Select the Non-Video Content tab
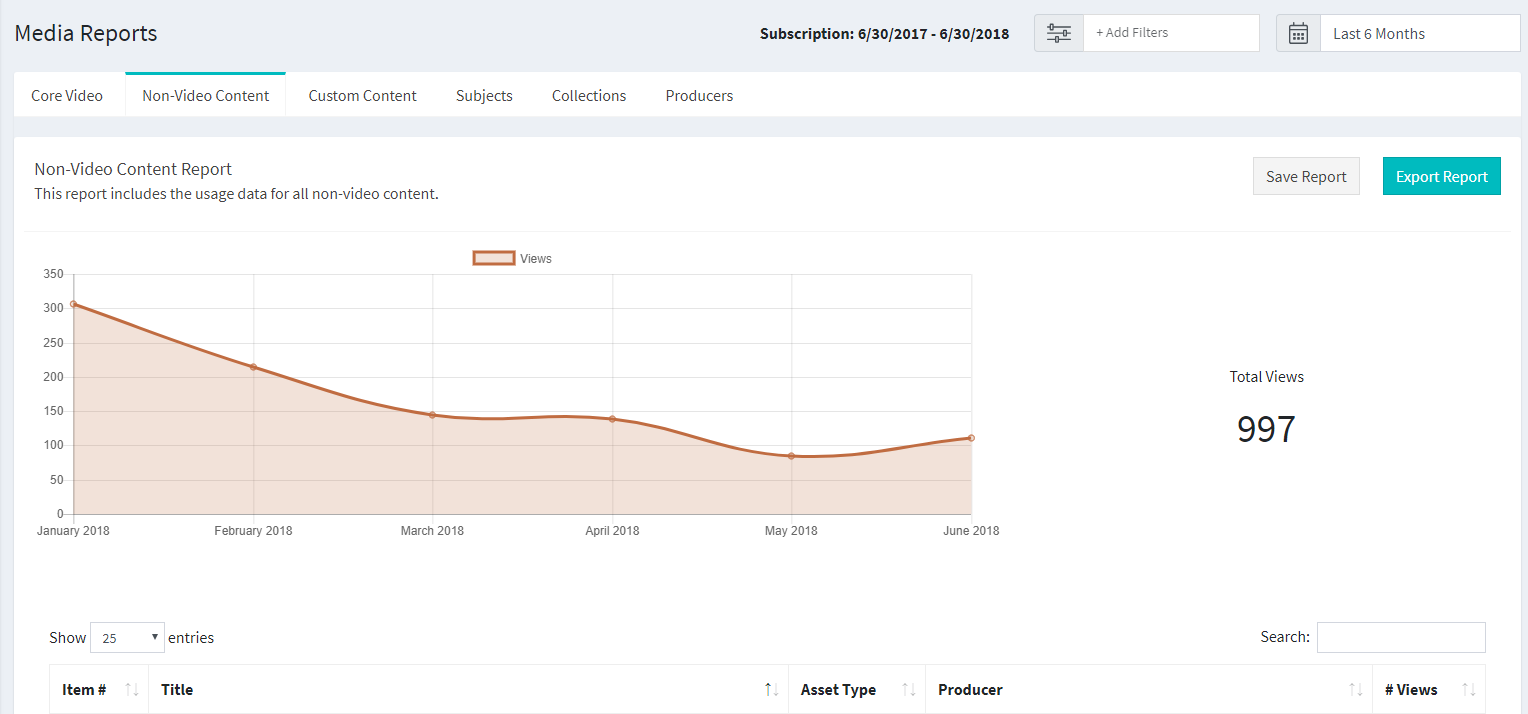 click(x=206, y=96)
